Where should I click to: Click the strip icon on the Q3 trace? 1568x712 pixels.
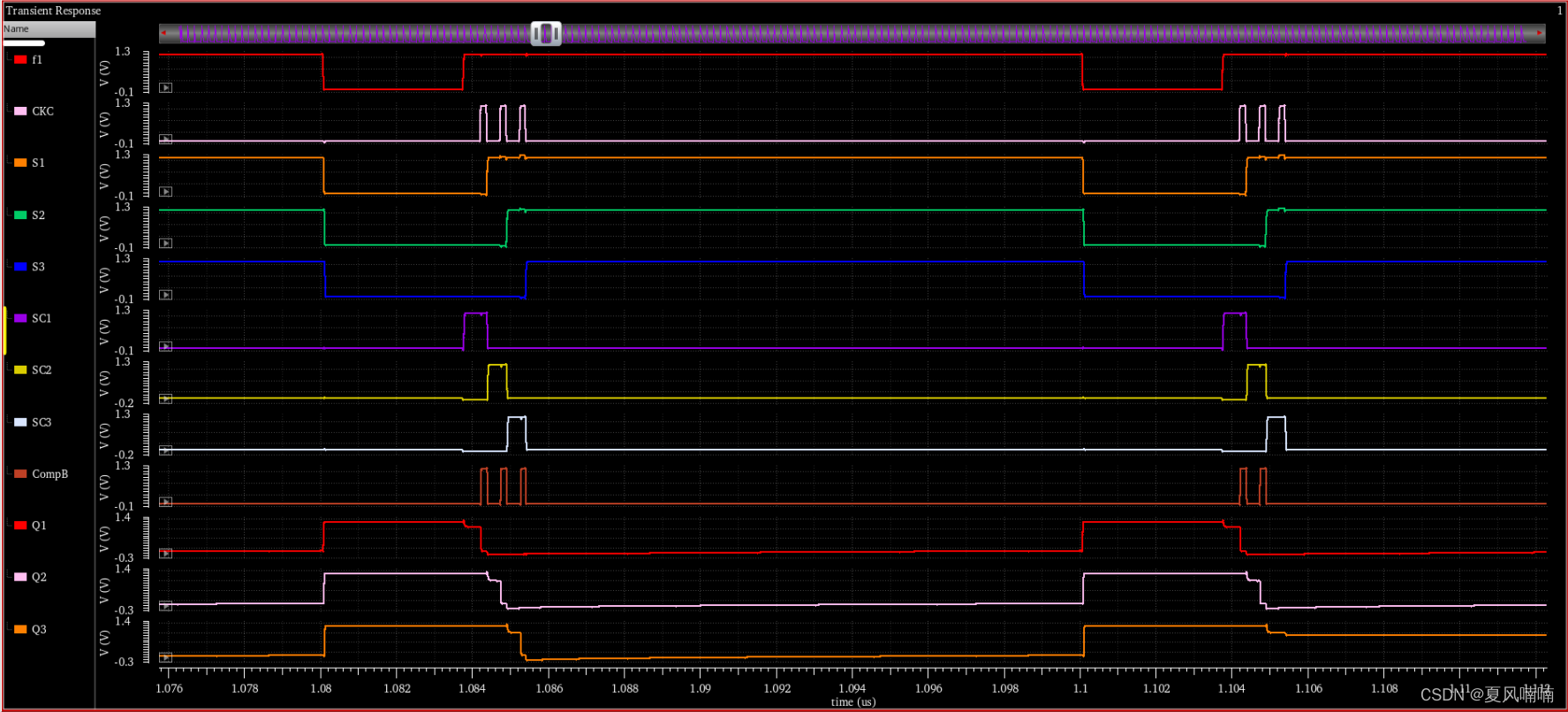165,657
